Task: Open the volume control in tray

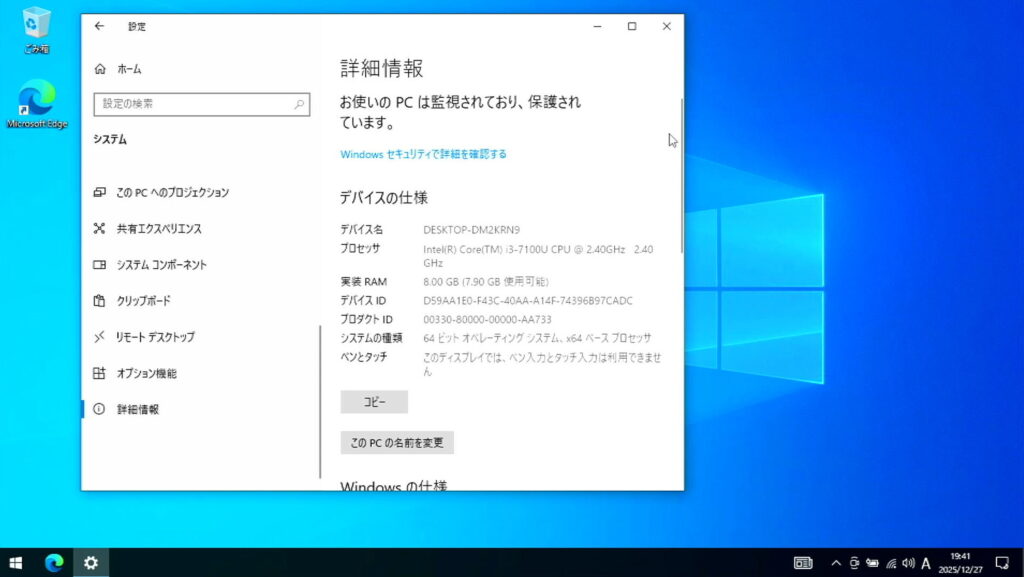Action: pos(908,563)
